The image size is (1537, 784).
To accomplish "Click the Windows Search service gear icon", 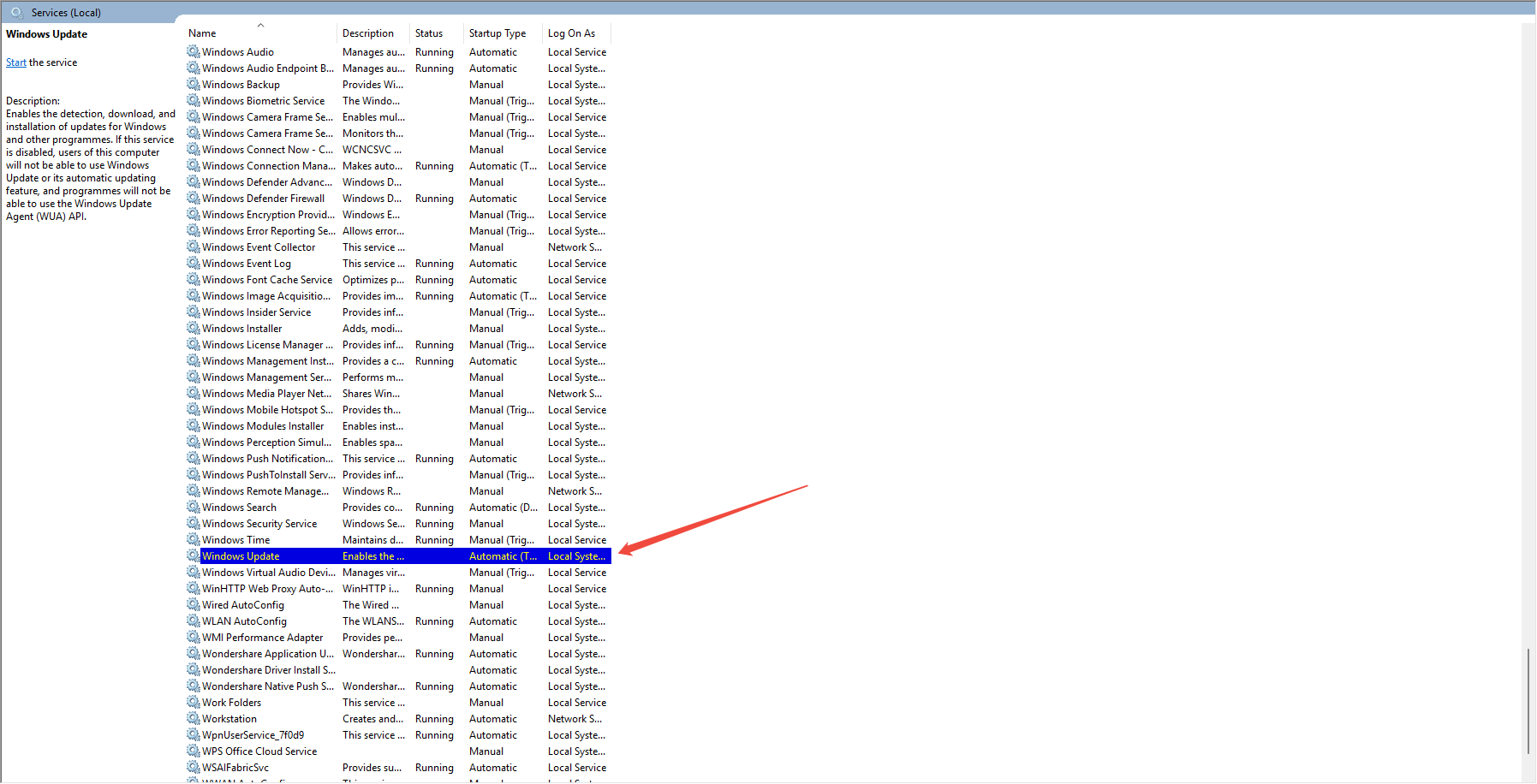I will point(194,508).
